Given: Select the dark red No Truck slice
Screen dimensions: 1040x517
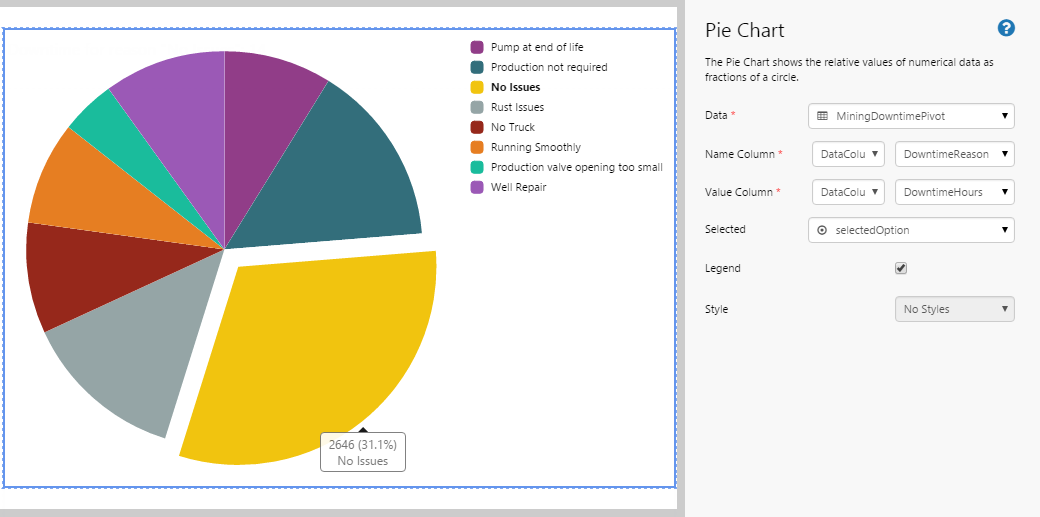Looking at the screenshot, I should 99,272.
